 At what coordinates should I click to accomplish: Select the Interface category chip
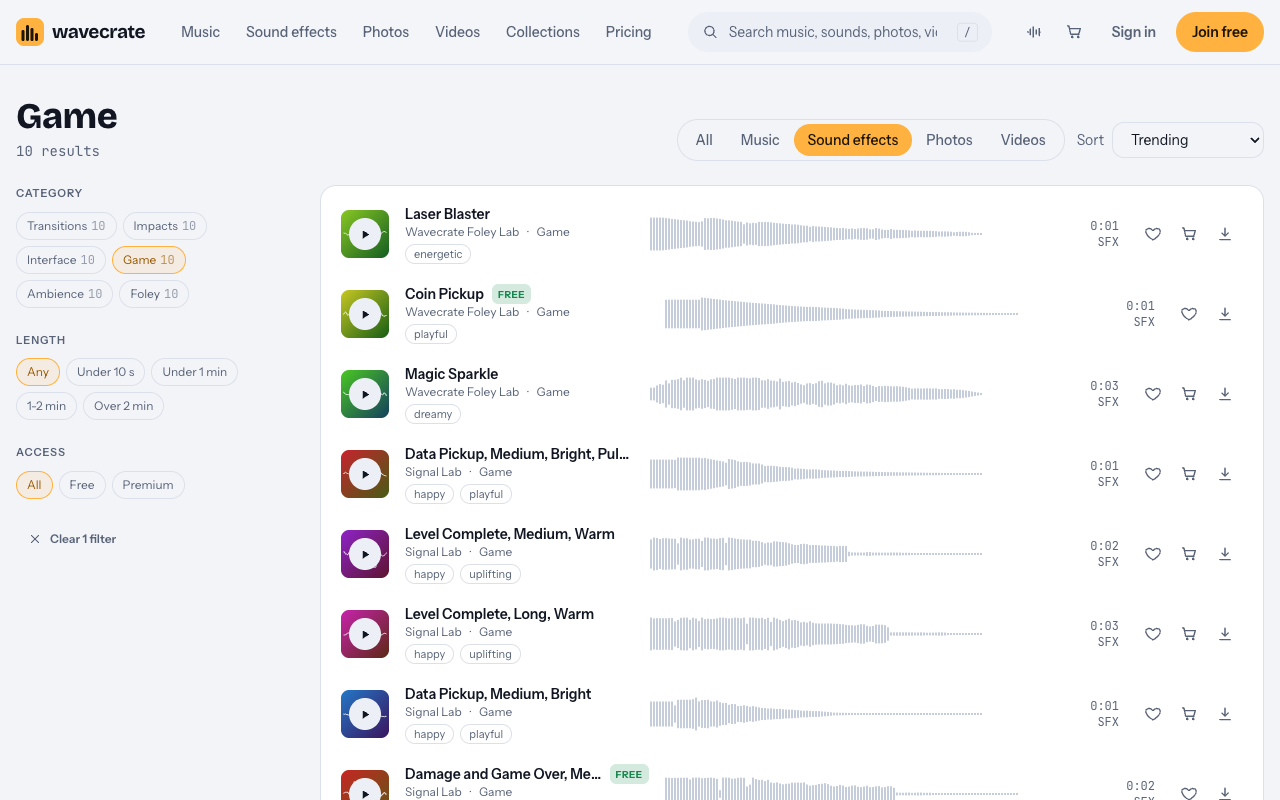(x=61, y=260)
